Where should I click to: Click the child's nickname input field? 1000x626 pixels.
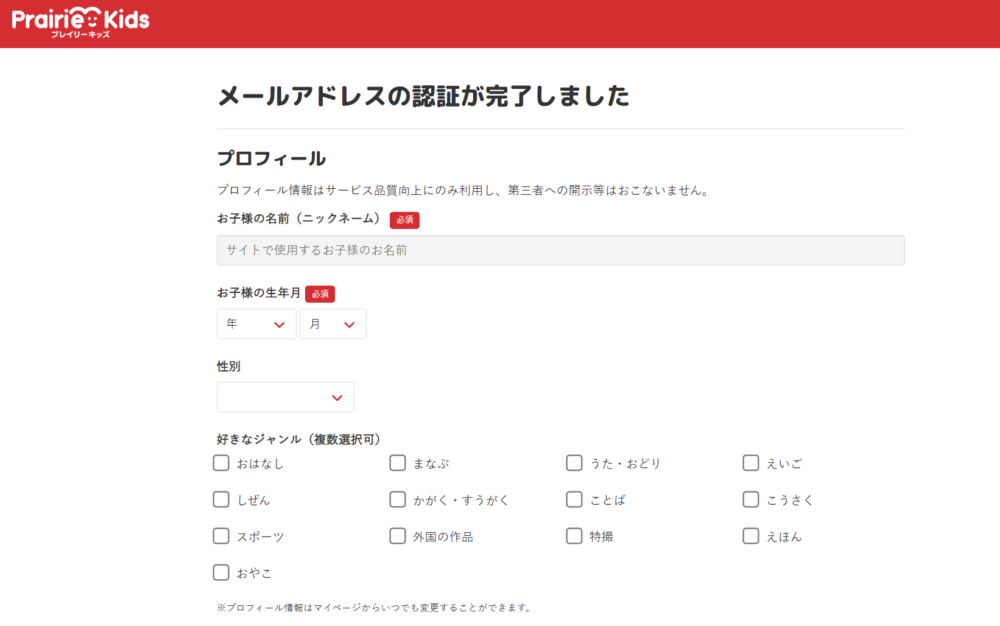pos(560,250)
